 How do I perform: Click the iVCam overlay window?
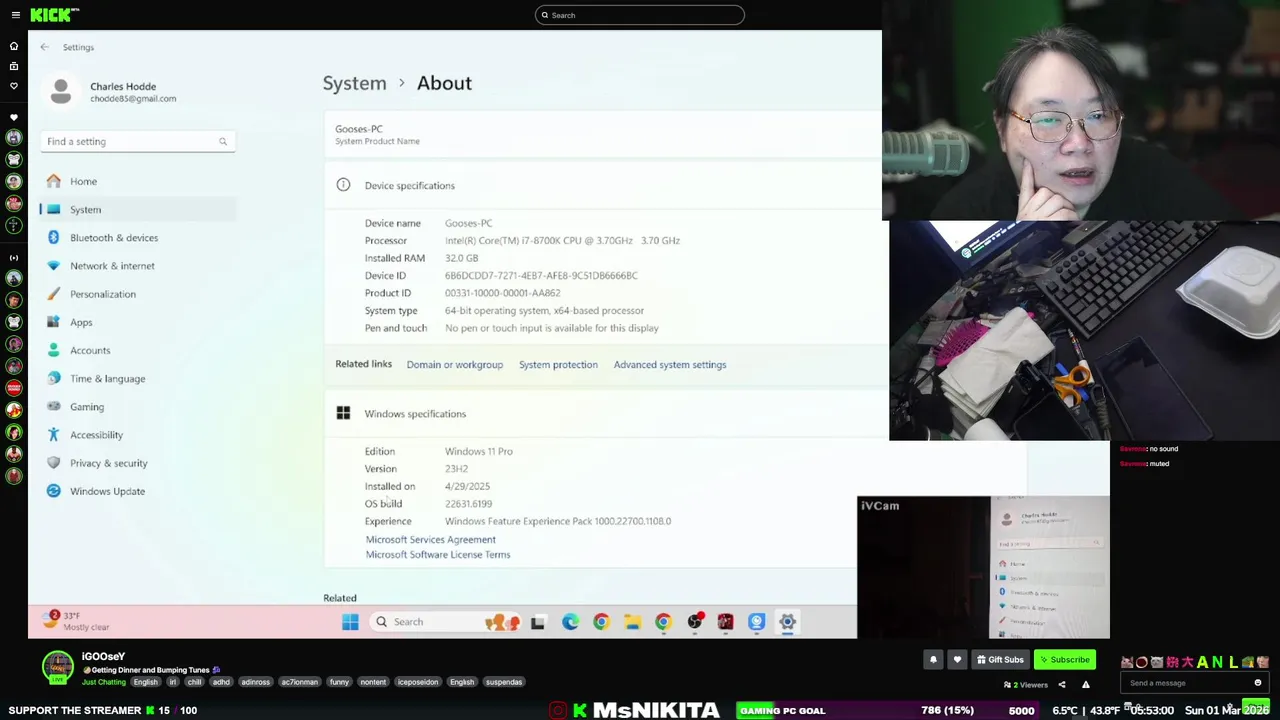point(983,567)
